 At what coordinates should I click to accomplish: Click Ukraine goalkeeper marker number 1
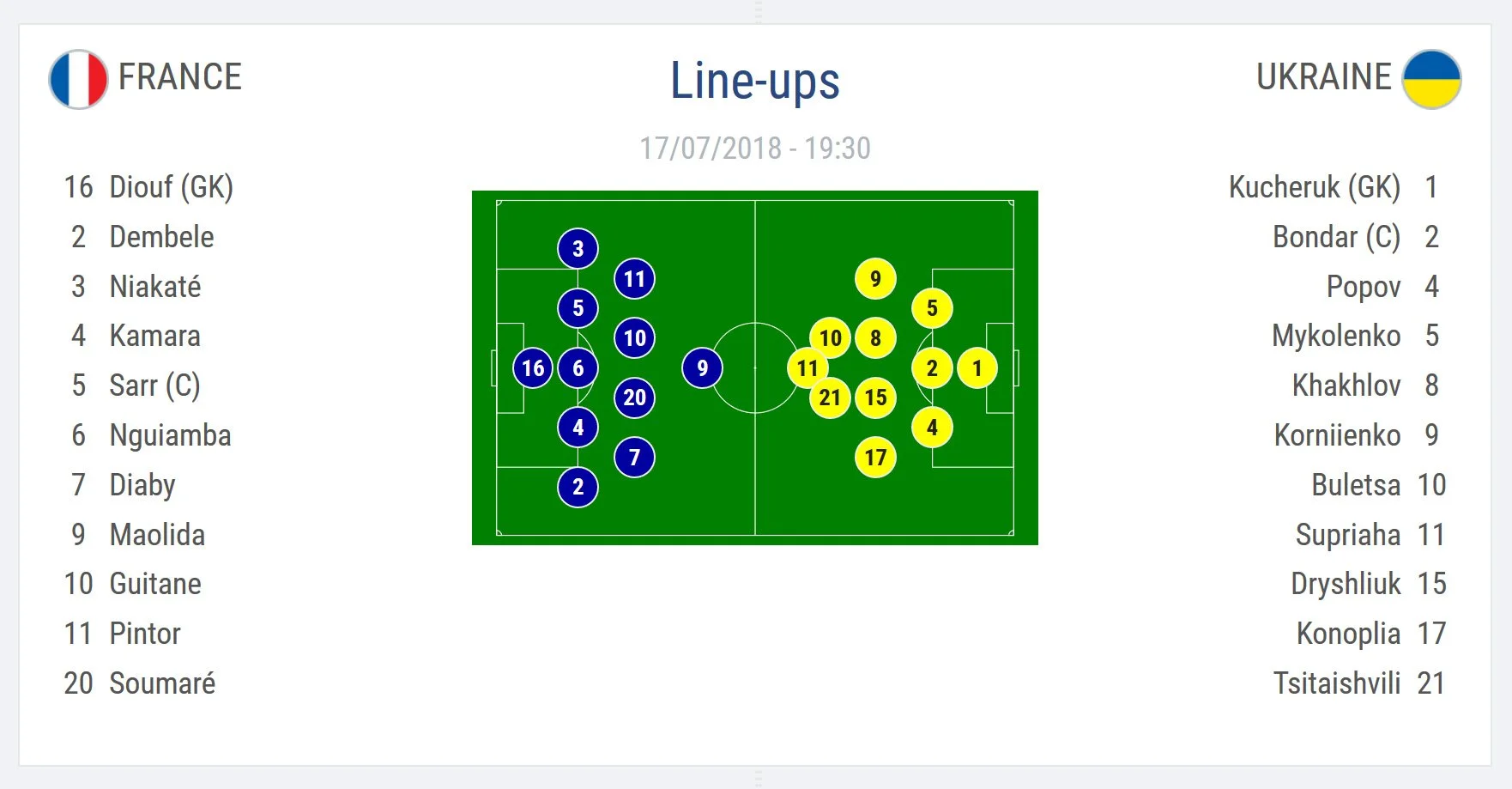point(977,368)
